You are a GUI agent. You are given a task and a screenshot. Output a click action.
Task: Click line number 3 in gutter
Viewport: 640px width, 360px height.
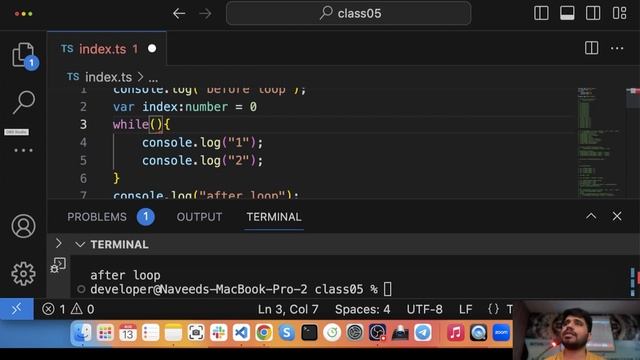(x=83, y=124)
